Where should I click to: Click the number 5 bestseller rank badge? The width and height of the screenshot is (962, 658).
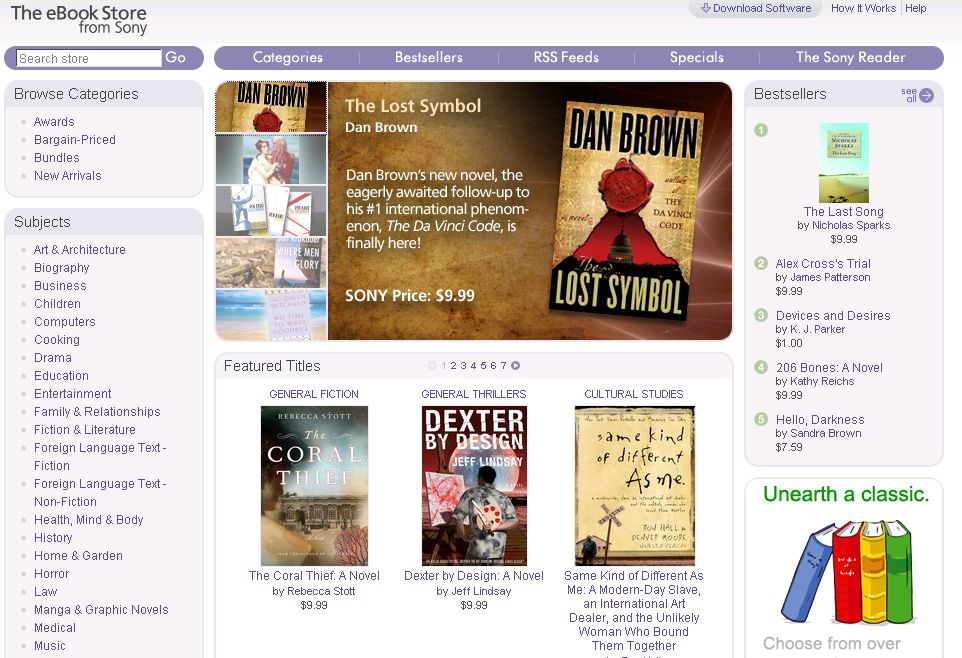pos(761,419)
